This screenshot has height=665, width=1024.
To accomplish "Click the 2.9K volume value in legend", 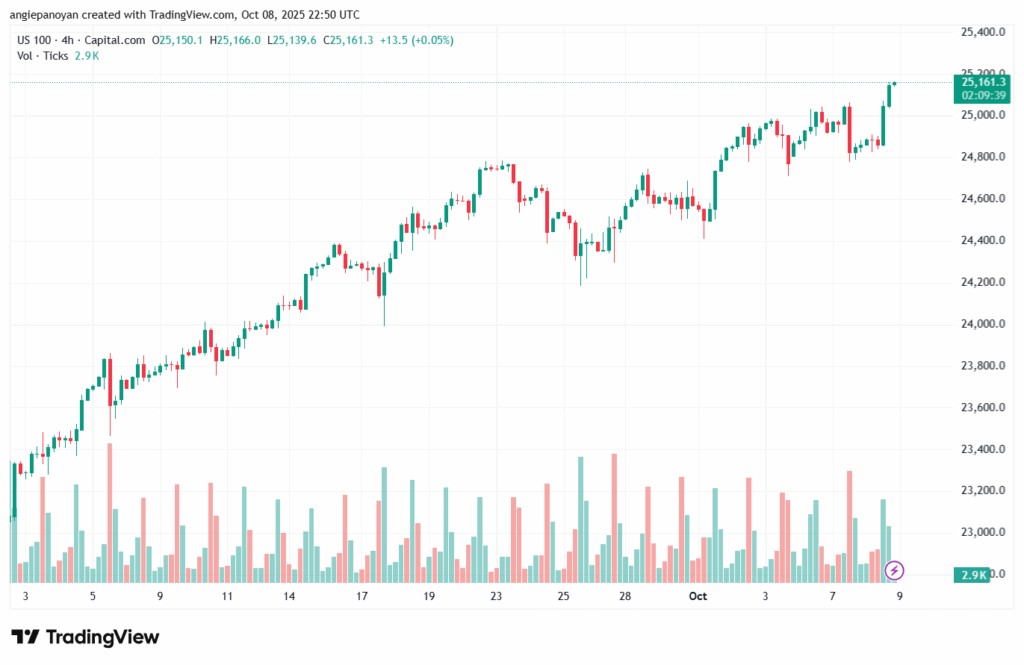I will [89, 55].
